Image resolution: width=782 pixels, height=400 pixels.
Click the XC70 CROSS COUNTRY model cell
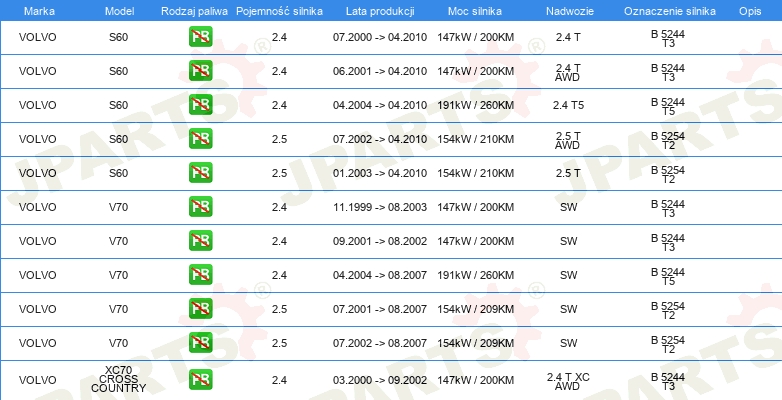tap(119, 379)
